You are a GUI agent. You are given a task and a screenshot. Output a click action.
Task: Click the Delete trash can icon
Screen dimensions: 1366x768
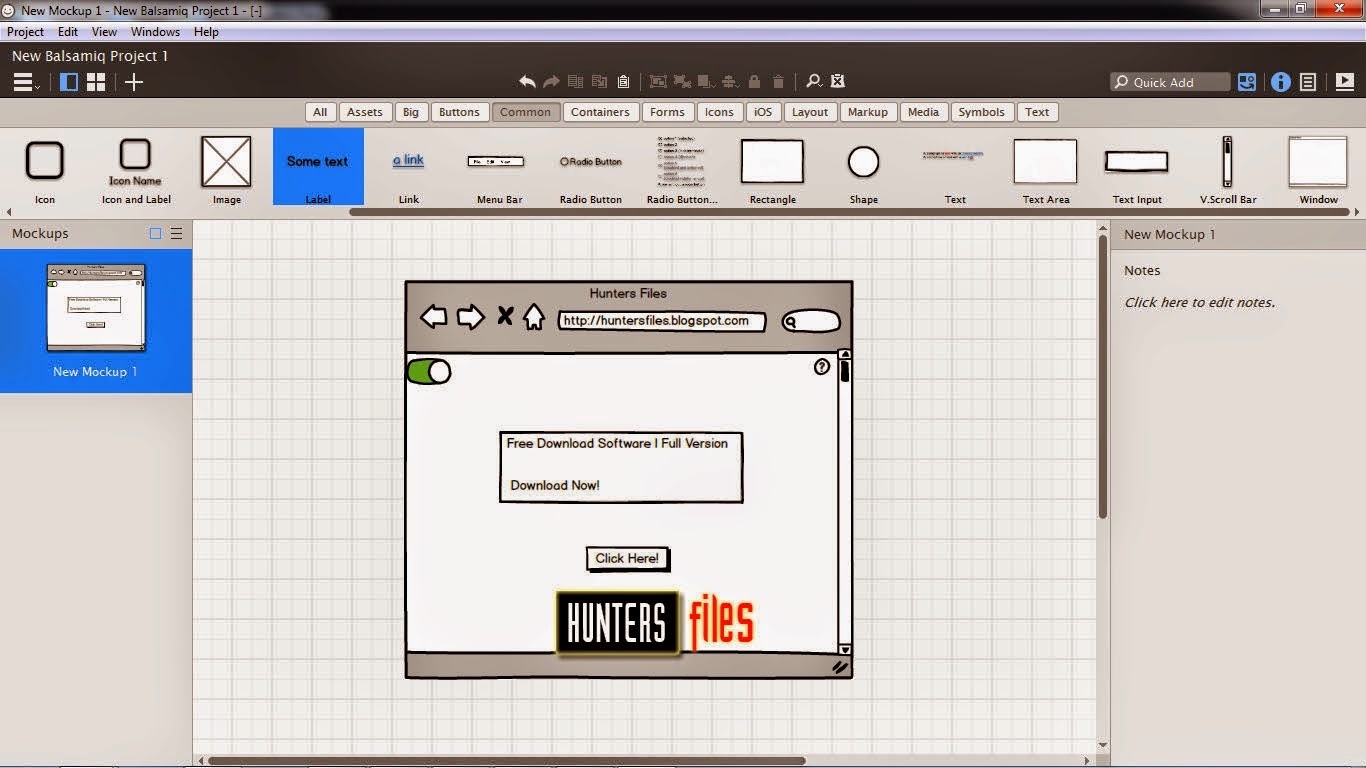pyautogui.click(x=778, y=82)
